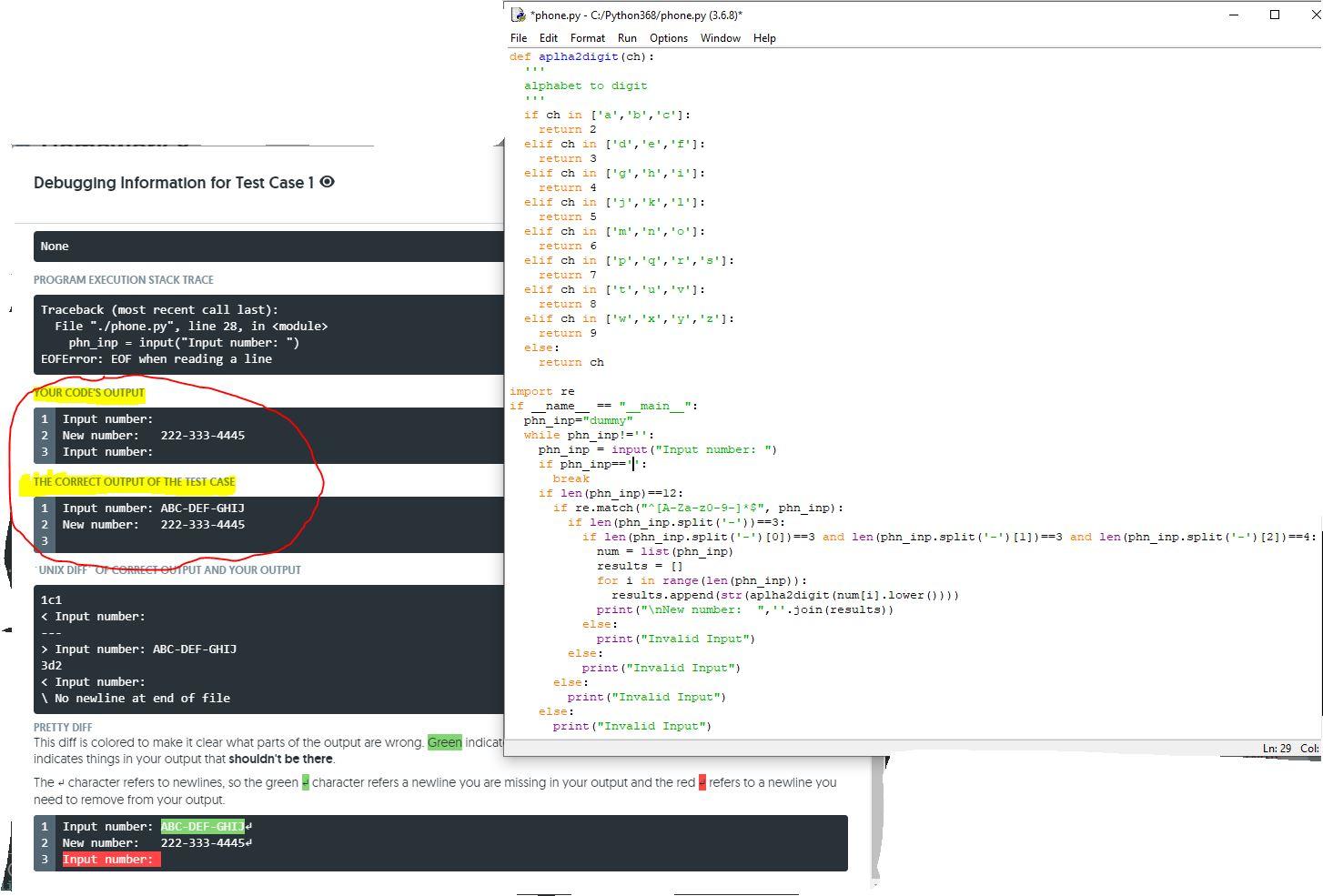Screen dimensions: 1323x896
Task: Click the '1c1' line in unix diff
Action: point(52,600)
